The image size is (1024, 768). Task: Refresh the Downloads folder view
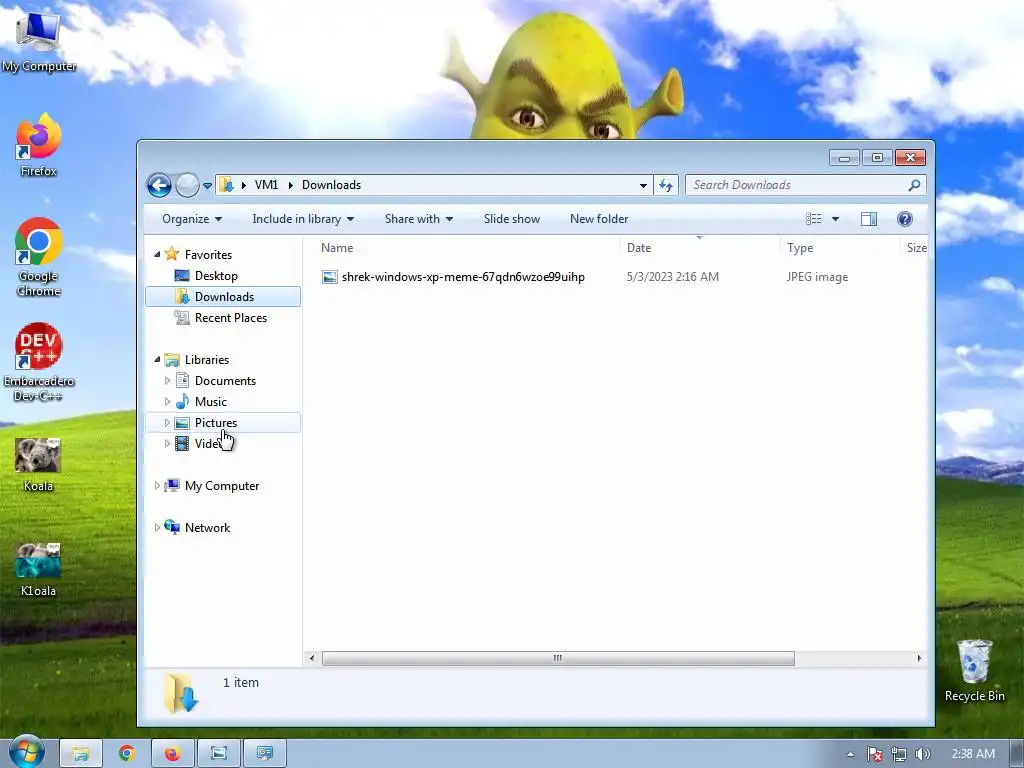click(665, 185)
